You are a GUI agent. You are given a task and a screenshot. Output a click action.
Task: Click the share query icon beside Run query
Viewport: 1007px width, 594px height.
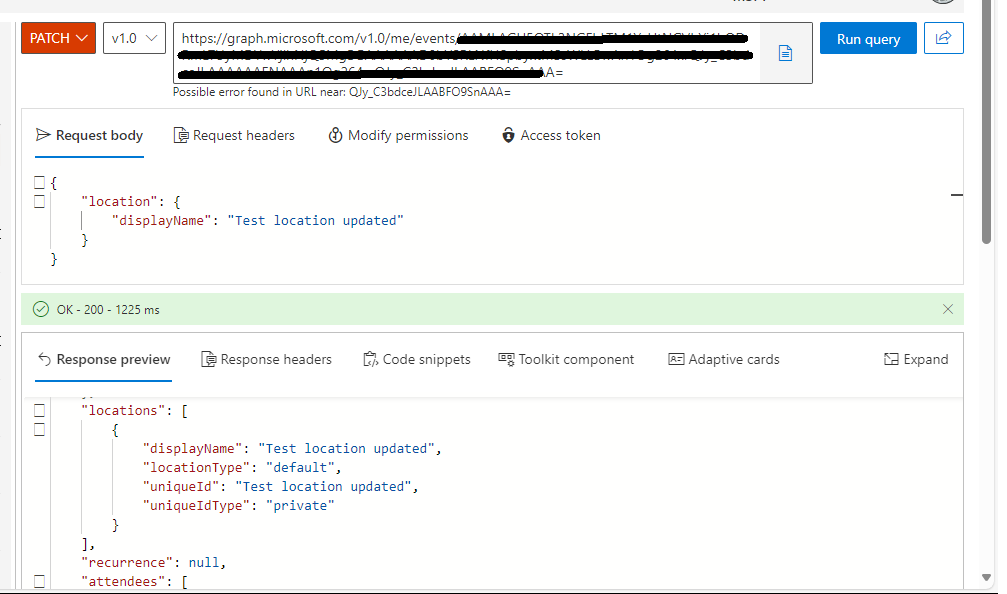pos(941,38)
